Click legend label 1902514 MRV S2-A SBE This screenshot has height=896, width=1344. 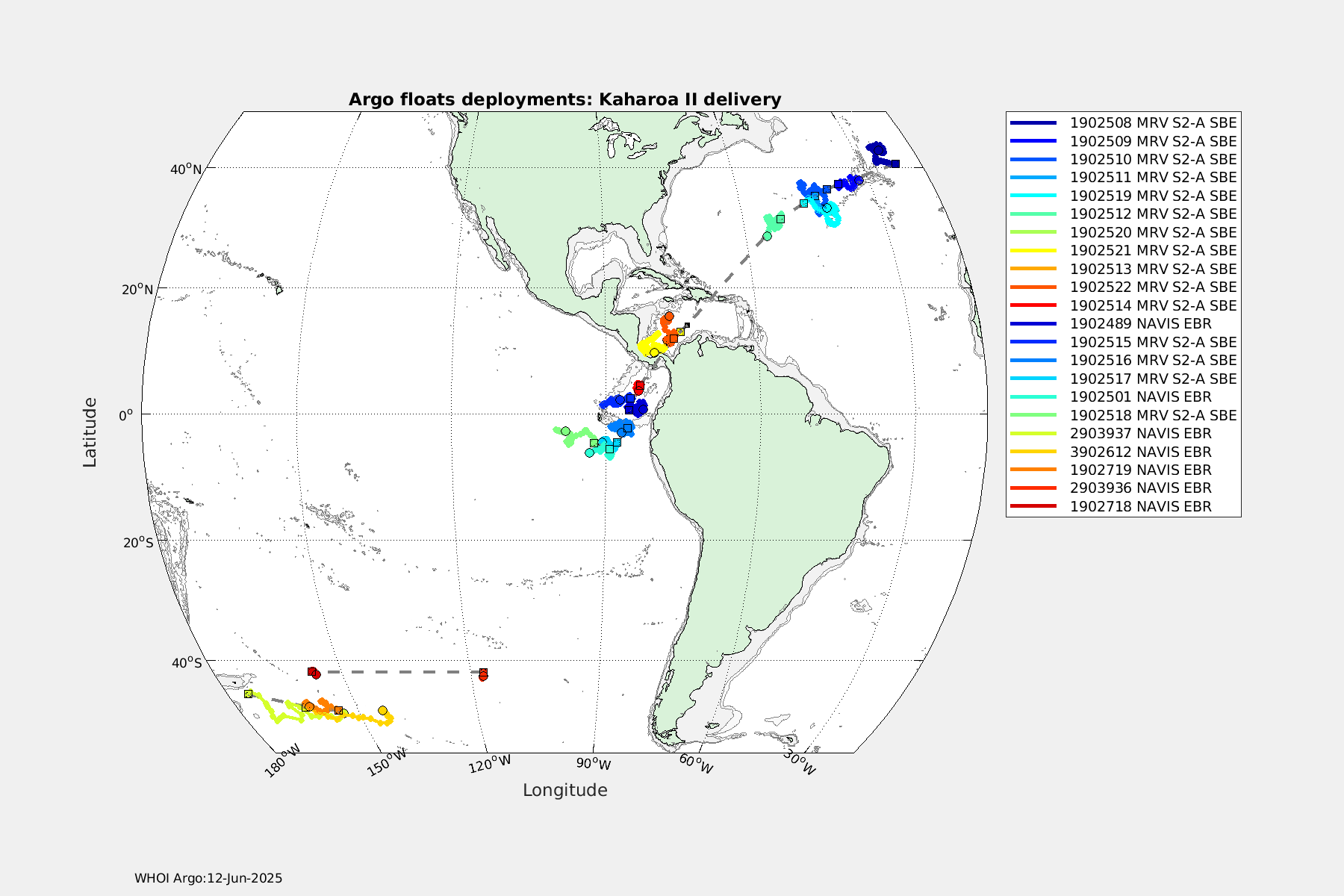(x=1154, y=305)
